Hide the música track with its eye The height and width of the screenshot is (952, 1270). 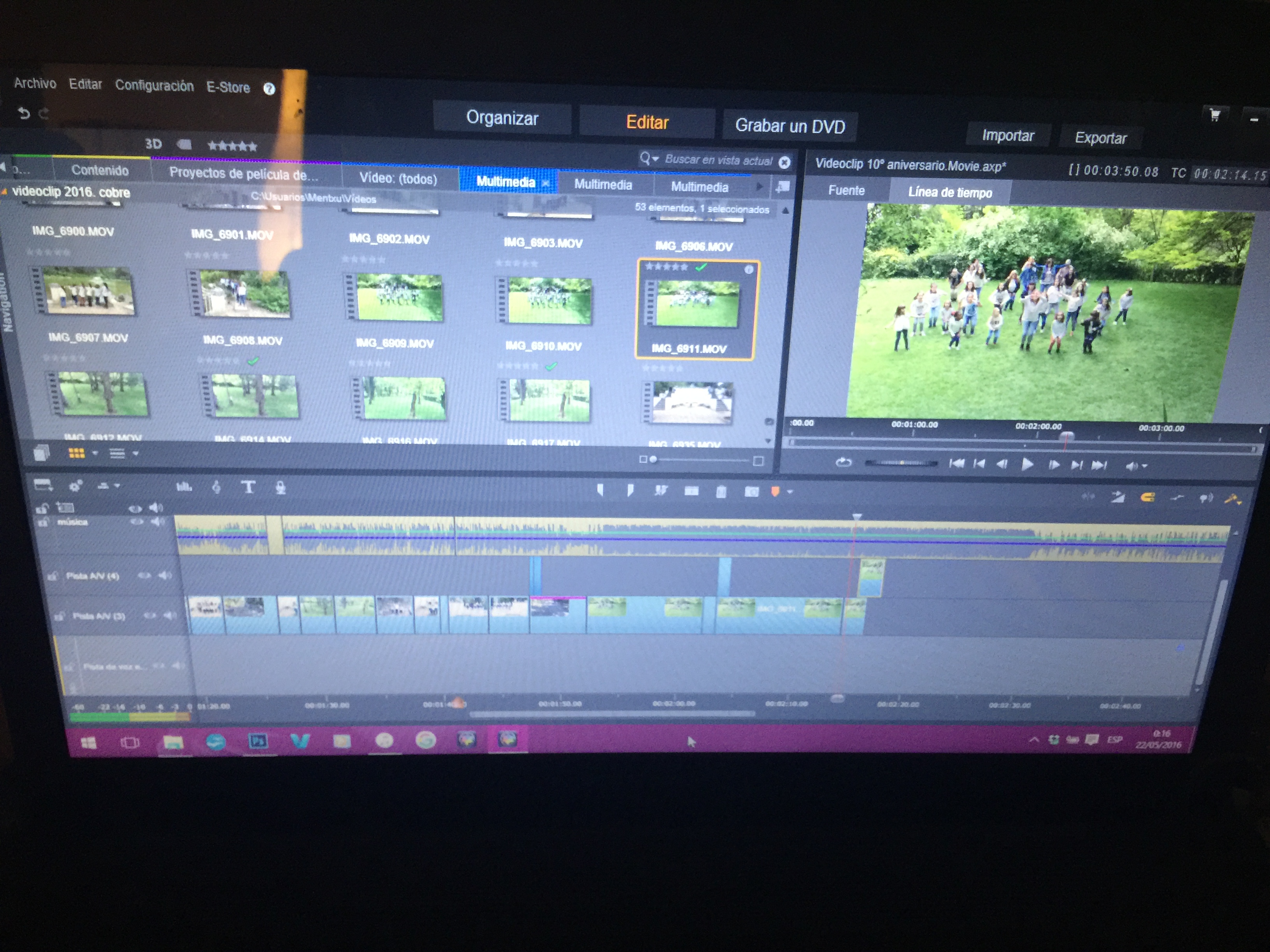click(x=137, y=521)
